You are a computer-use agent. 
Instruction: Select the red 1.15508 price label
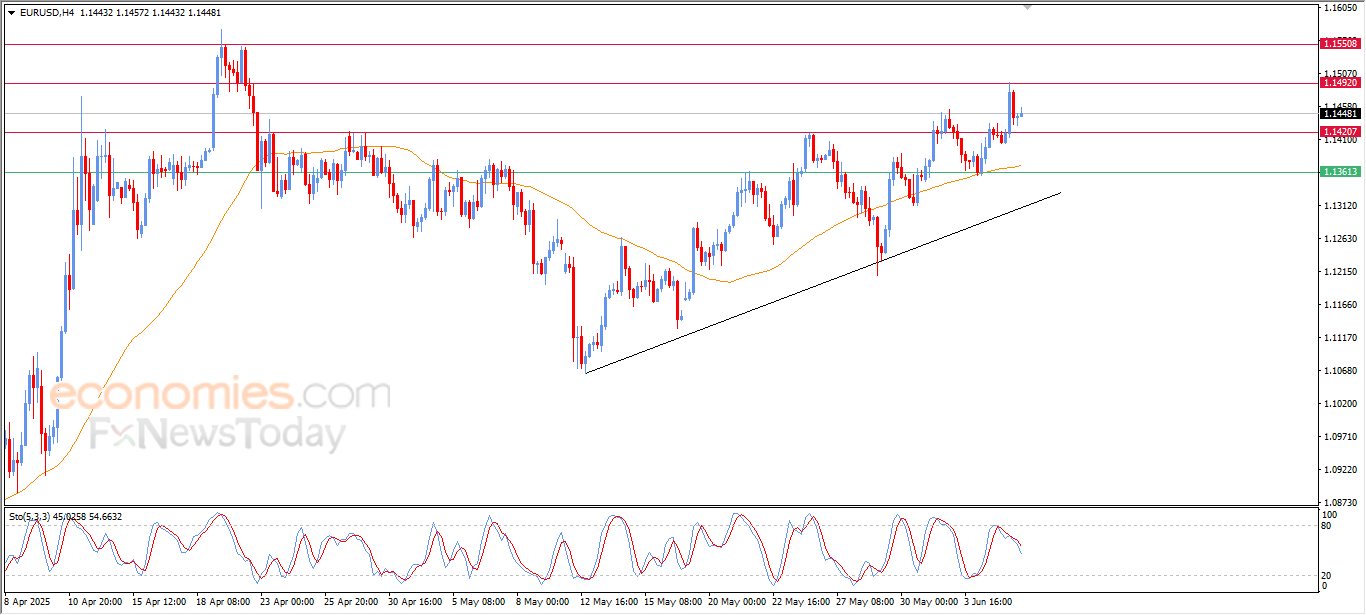point(1340,43)
